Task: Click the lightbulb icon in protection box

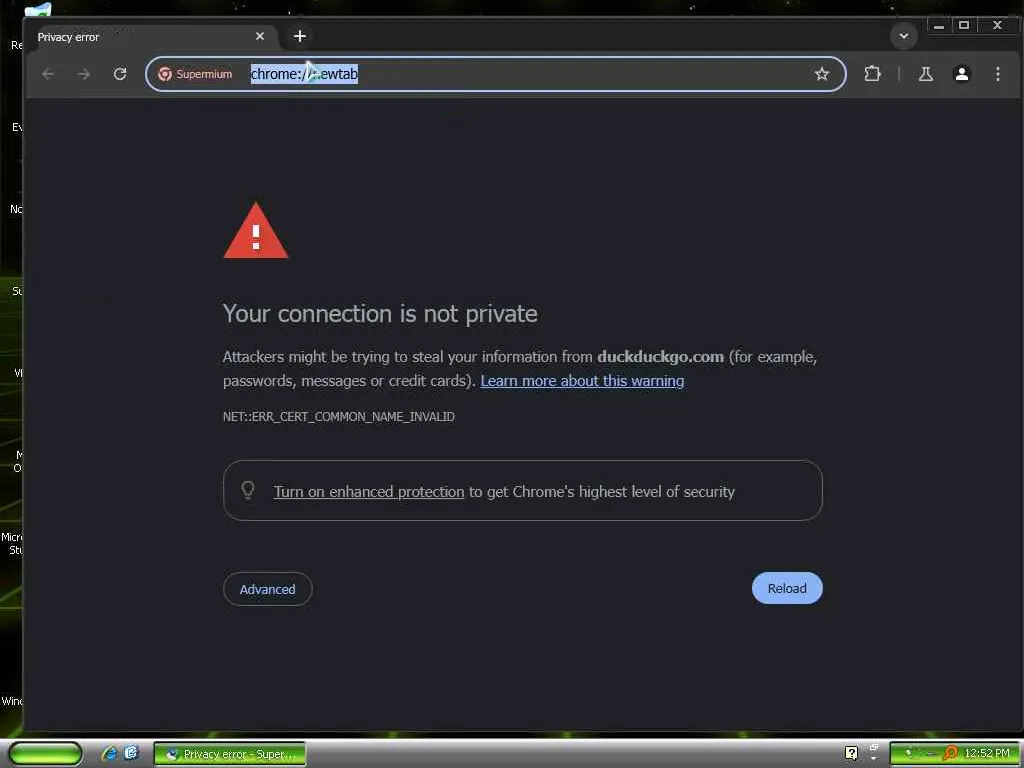Action: [248, 490]
